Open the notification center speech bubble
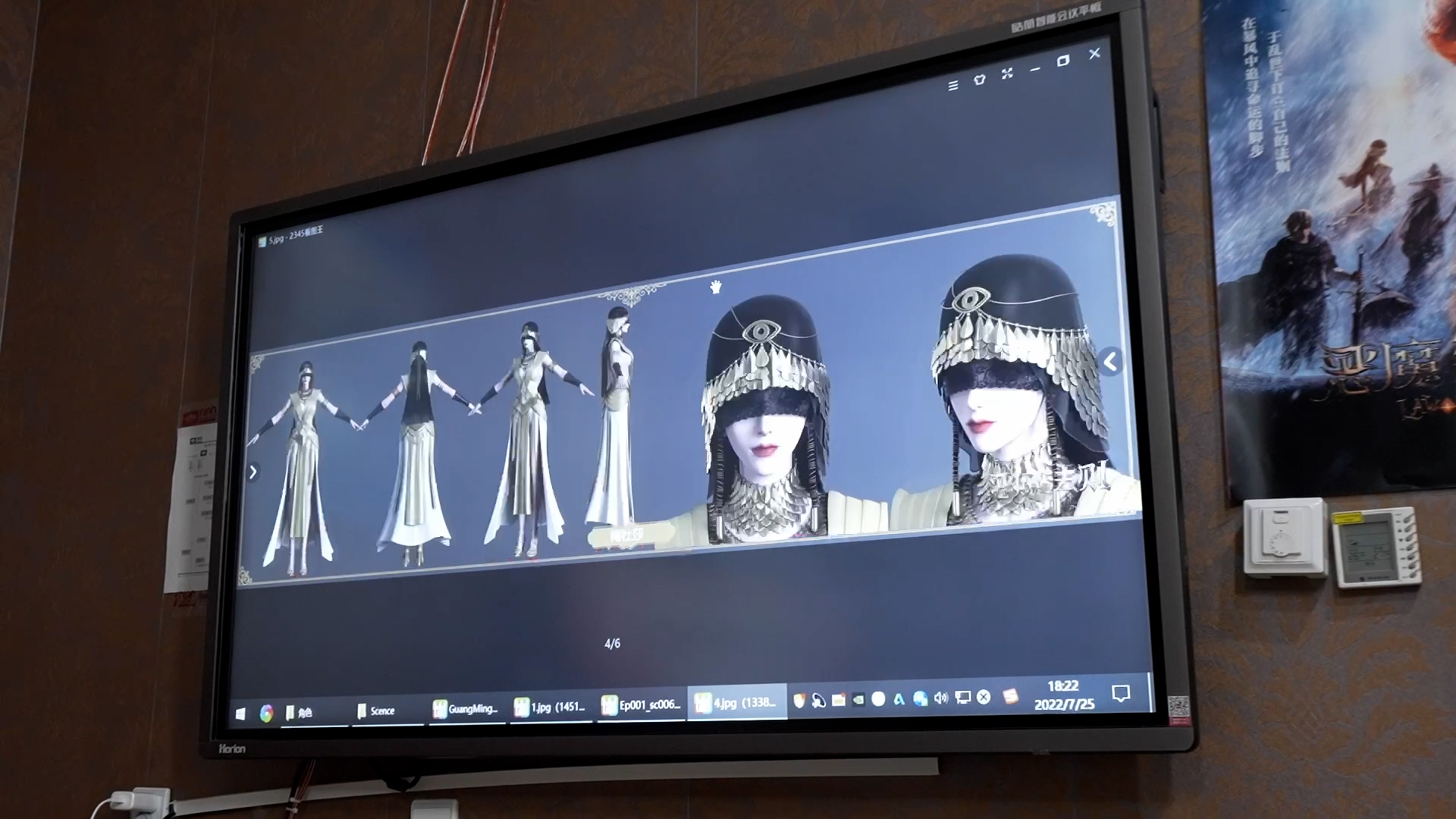Screen dimensions: 1456x819 pyautogui.click(x=1121, y=693)
